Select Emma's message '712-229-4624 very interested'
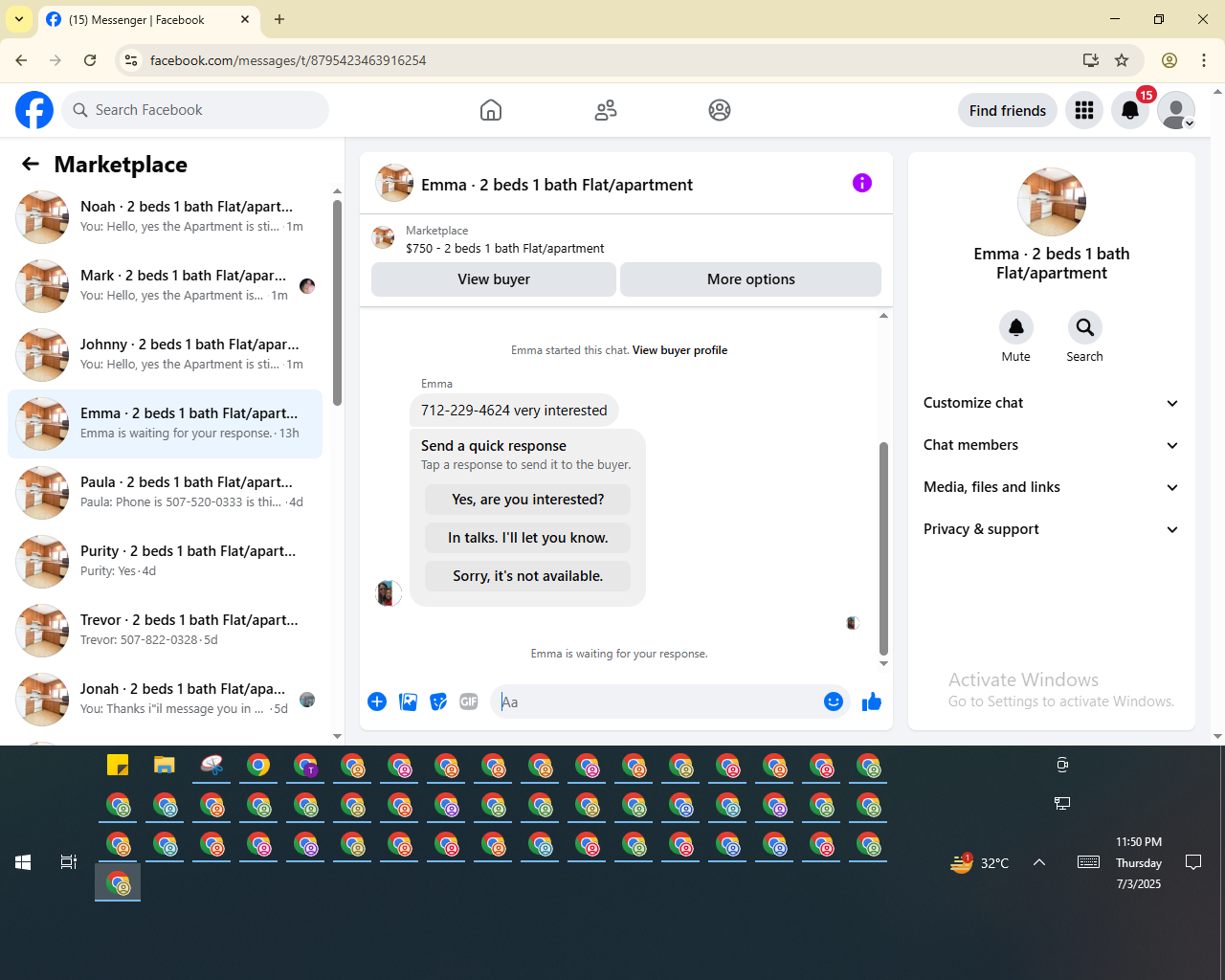The width and height of the screenshot is (1225, 980). 514,411
